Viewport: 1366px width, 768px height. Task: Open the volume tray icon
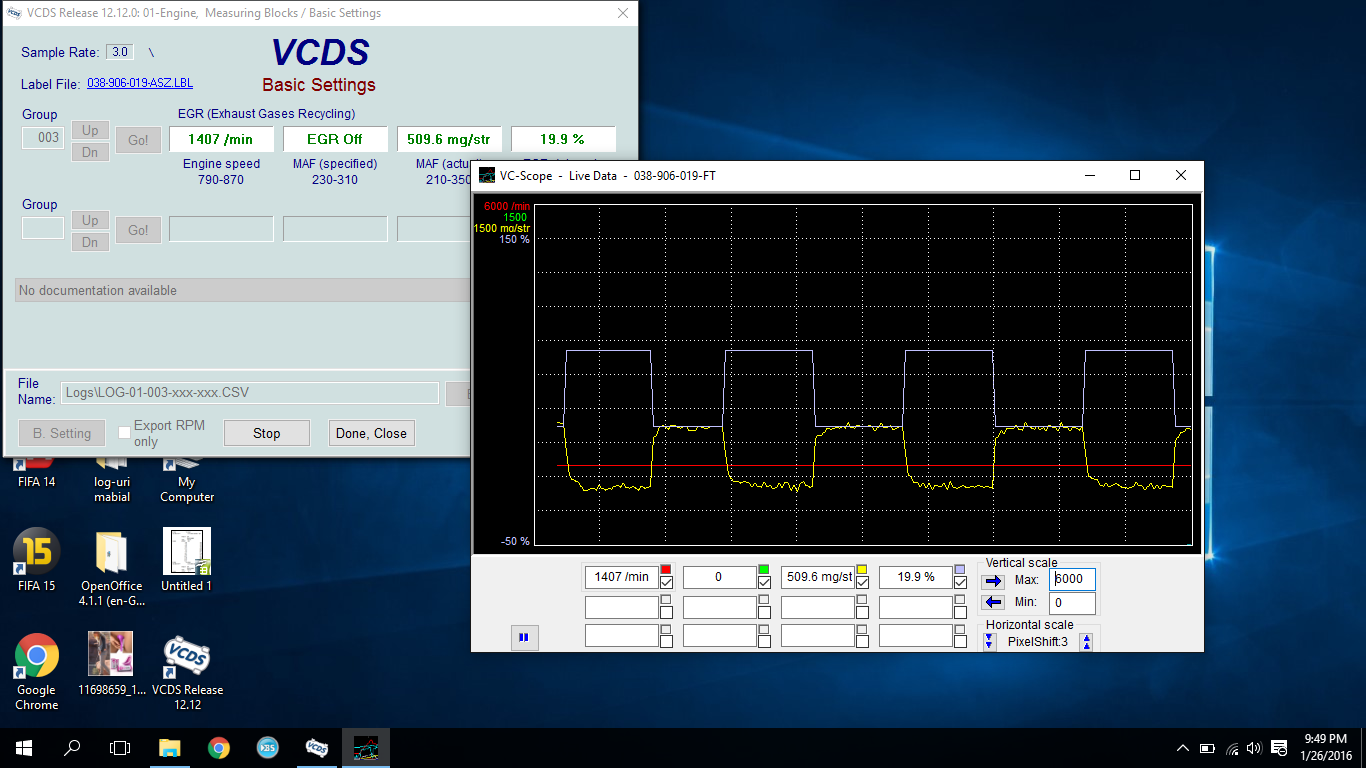(1255, 748)
